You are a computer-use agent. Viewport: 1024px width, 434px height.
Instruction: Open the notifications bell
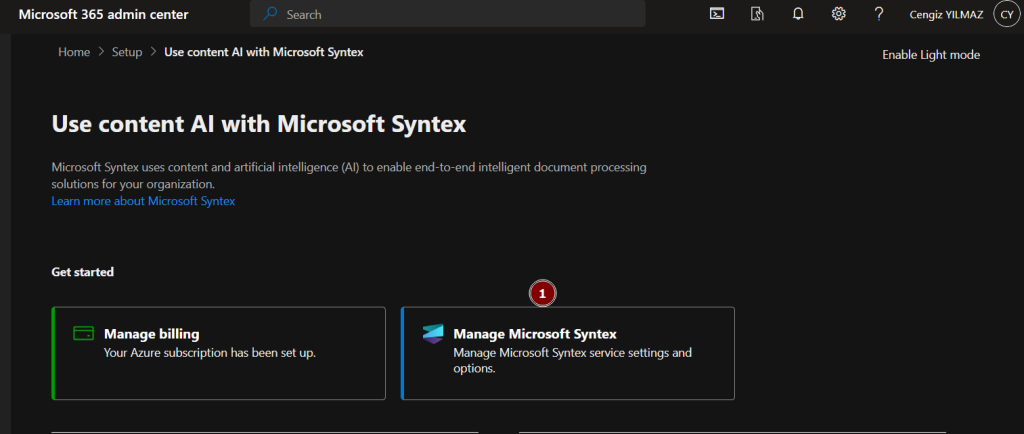point(798,14)
